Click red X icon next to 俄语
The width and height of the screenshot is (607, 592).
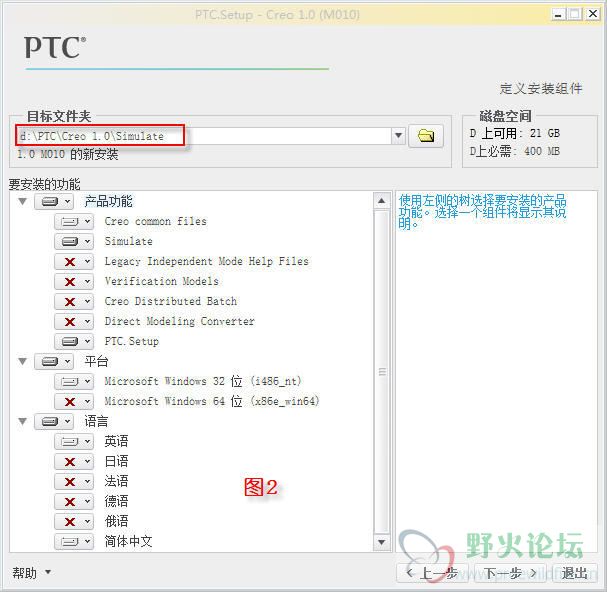70,522
